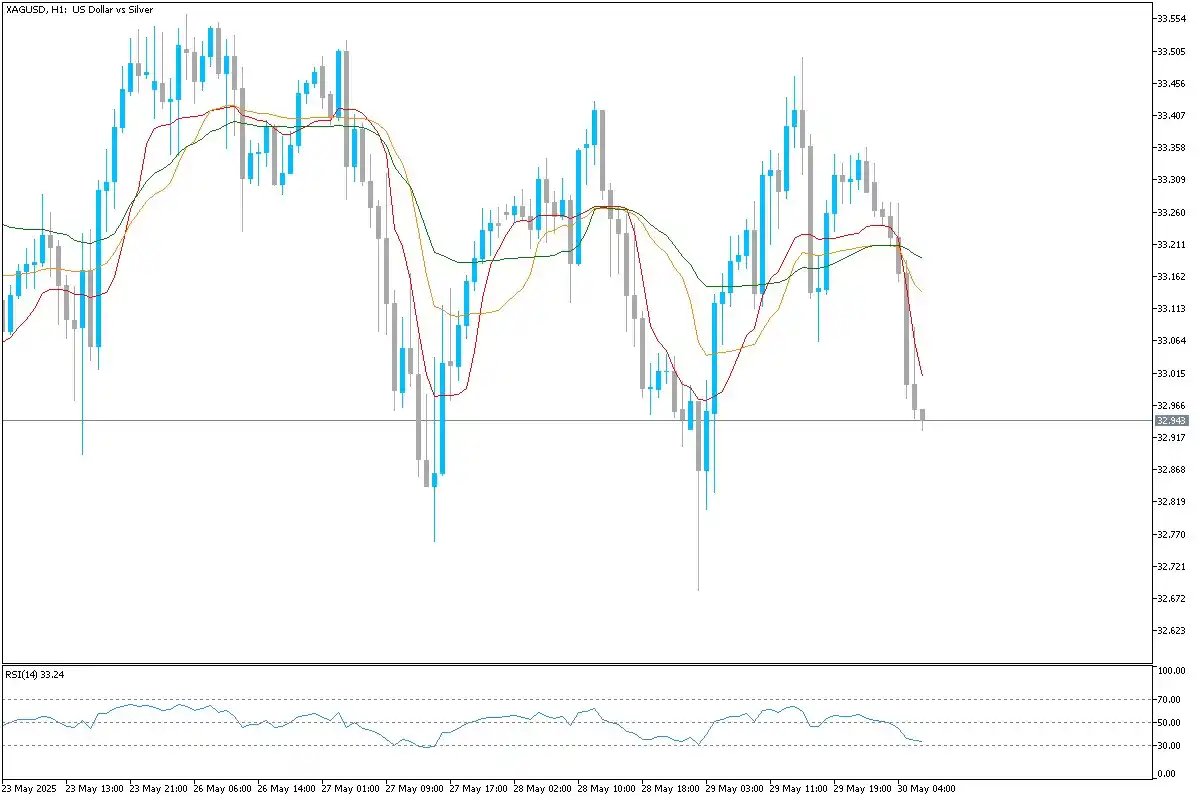The width and height of the screenshot is (1200, 800).
Task: Click the '30 May 04:00' time axis label
Action: [926, 789]
